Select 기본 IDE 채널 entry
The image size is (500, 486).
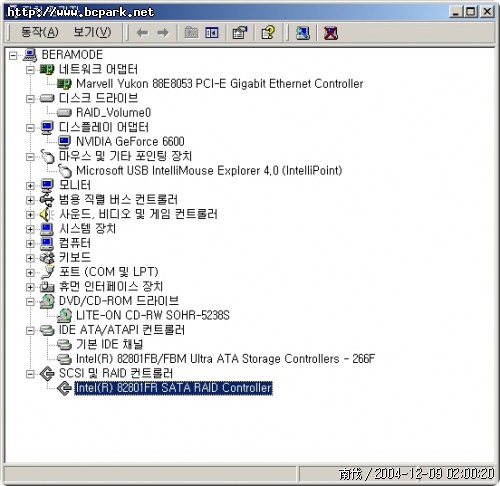tap(110, 344)
